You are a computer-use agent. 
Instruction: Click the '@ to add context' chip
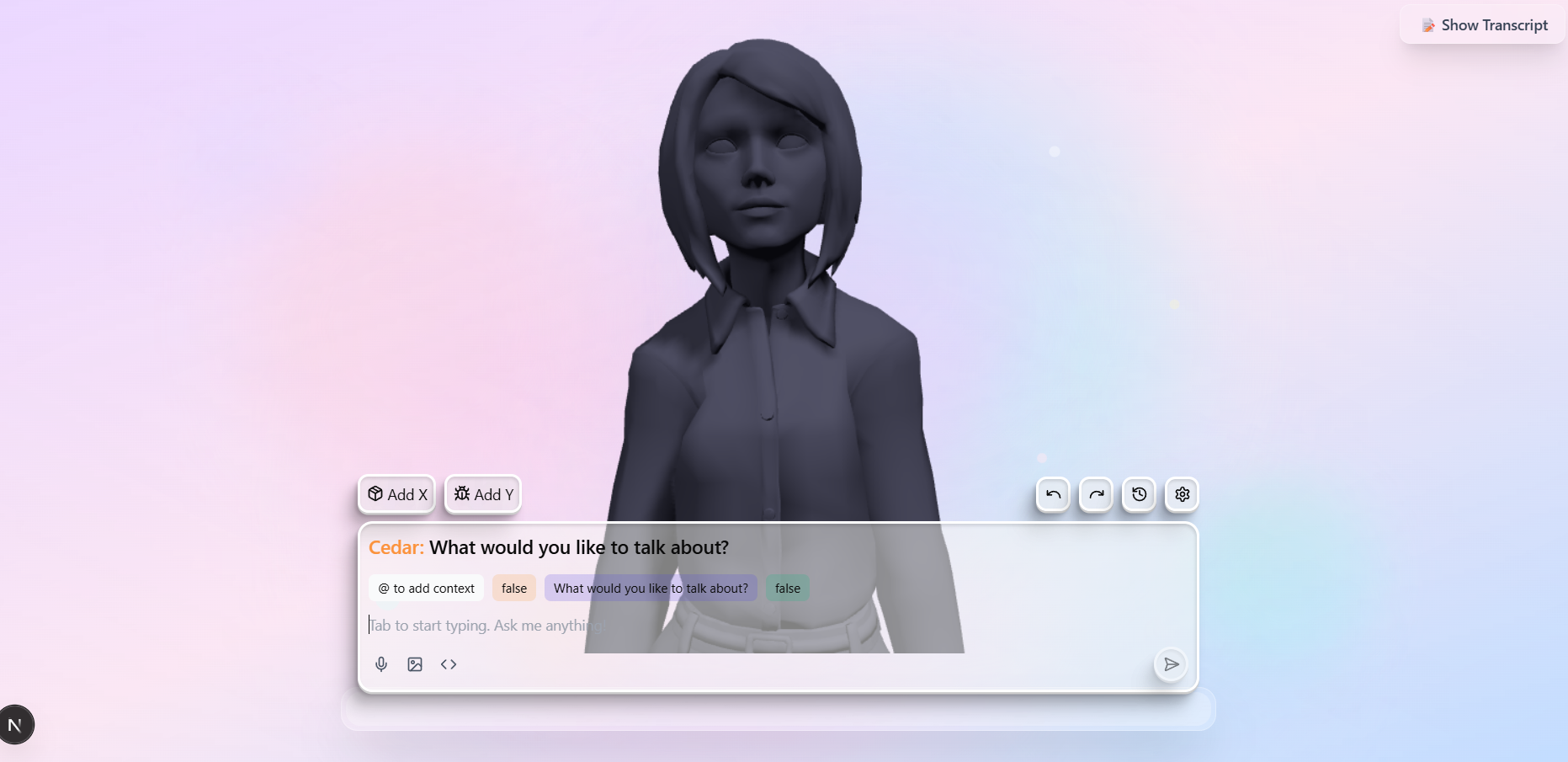426,588
